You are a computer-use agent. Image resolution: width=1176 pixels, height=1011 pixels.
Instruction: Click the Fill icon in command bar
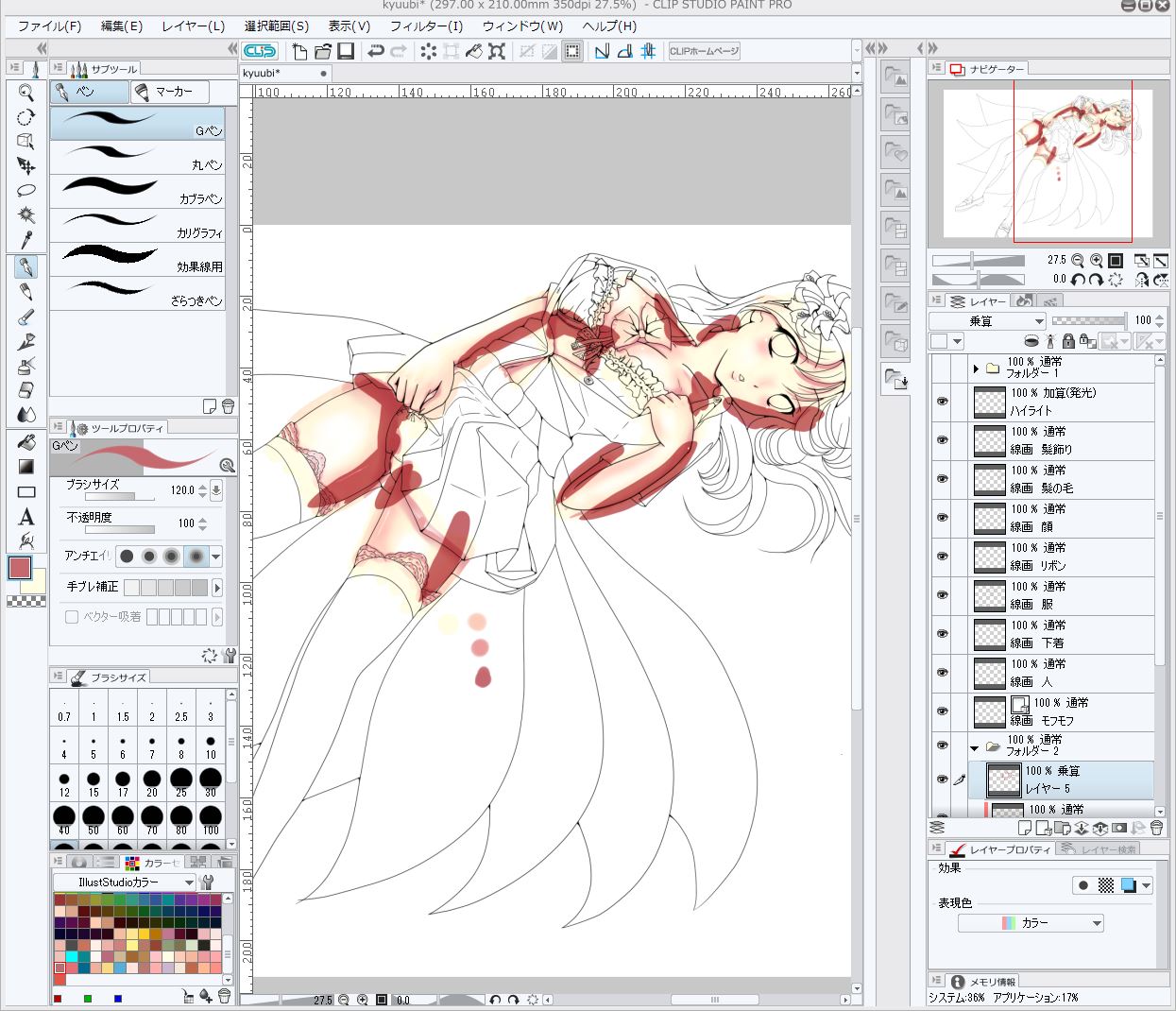[x=475, y=51]
